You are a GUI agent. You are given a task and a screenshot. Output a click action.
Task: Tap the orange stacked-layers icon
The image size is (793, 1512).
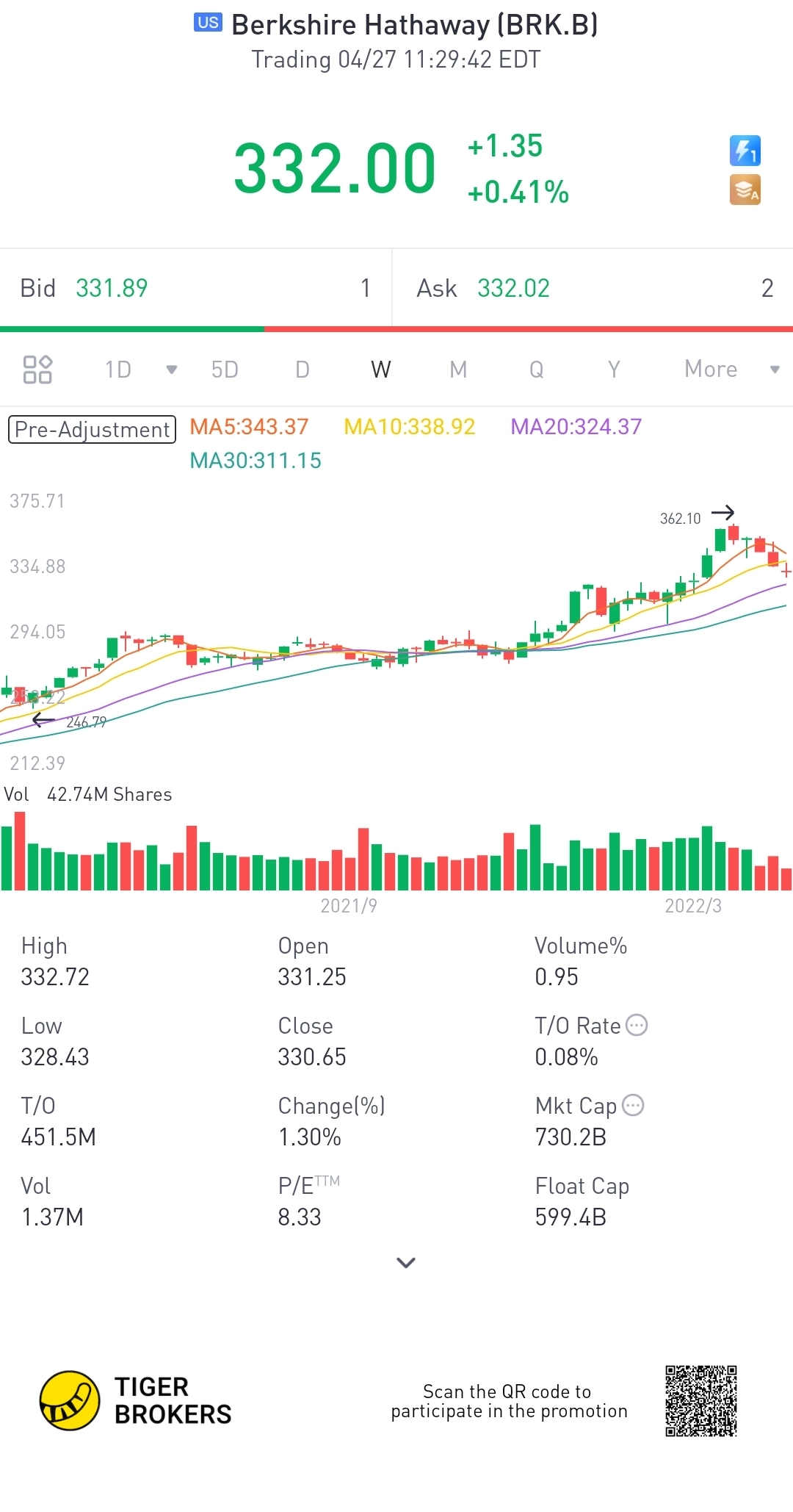(745, 190)
